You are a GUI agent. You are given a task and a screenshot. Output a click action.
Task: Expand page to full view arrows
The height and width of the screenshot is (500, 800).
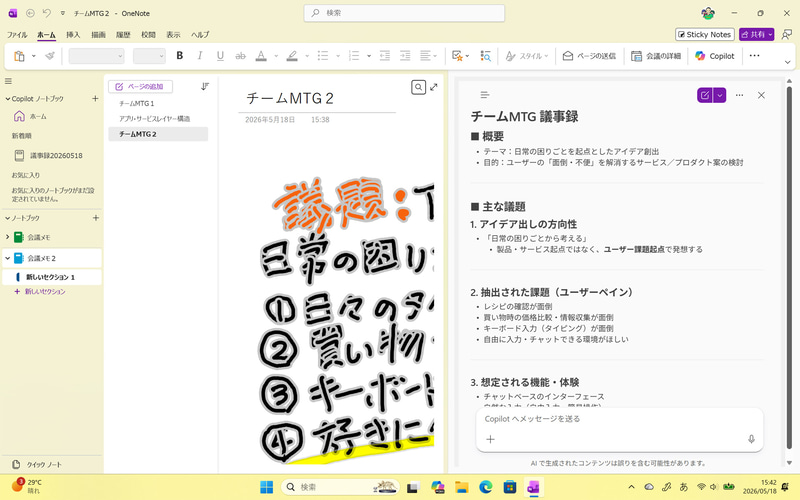pyautogui.click(x=434, y=87)
